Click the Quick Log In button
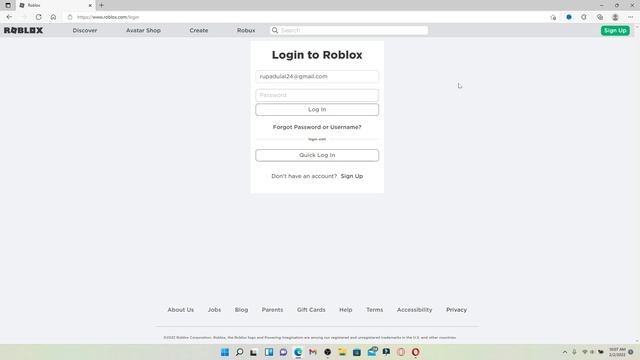640x360 pixels. tap(317, 155)
